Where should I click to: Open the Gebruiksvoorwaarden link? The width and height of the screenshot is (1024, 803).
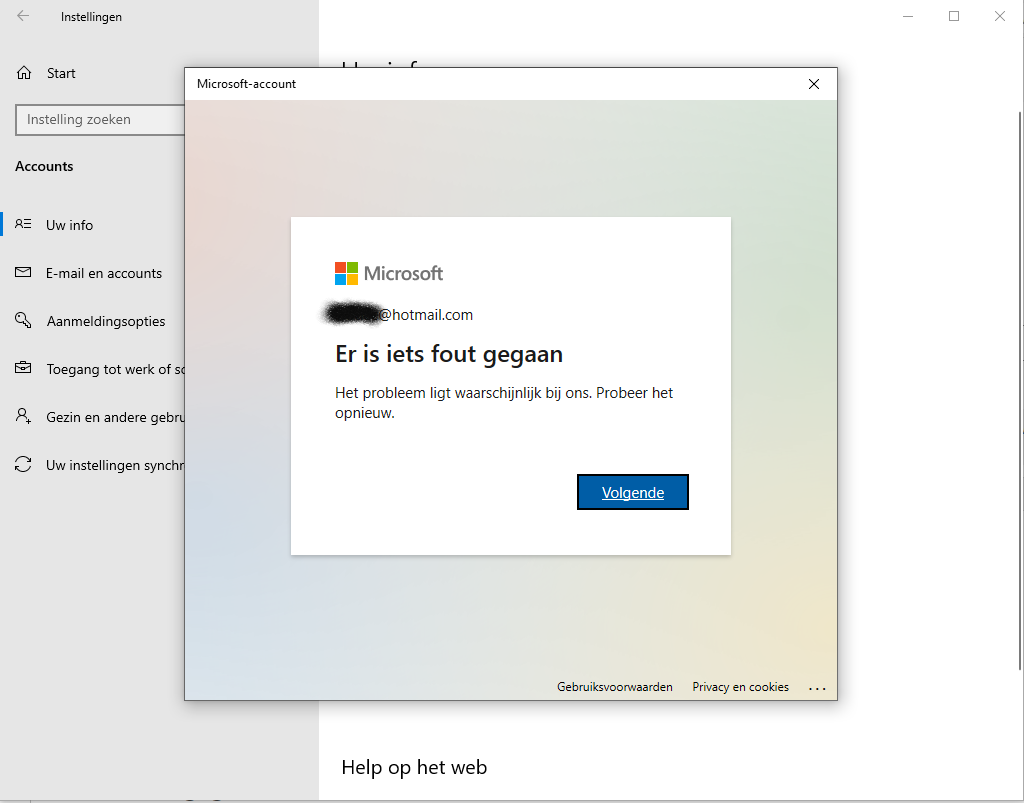[615, 687]
